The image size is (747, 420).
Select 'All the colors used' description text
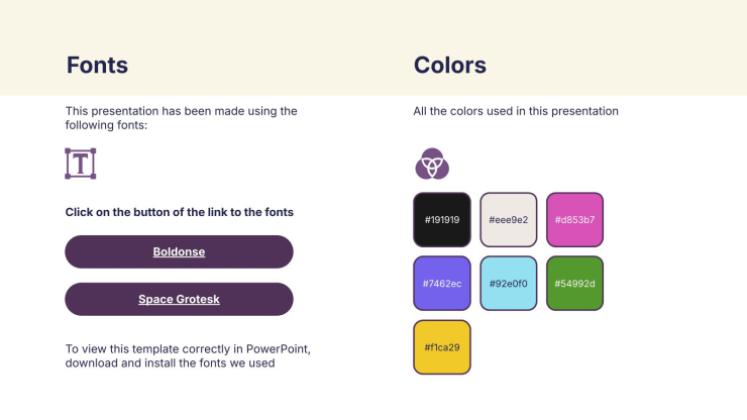[x=516, y=111]
